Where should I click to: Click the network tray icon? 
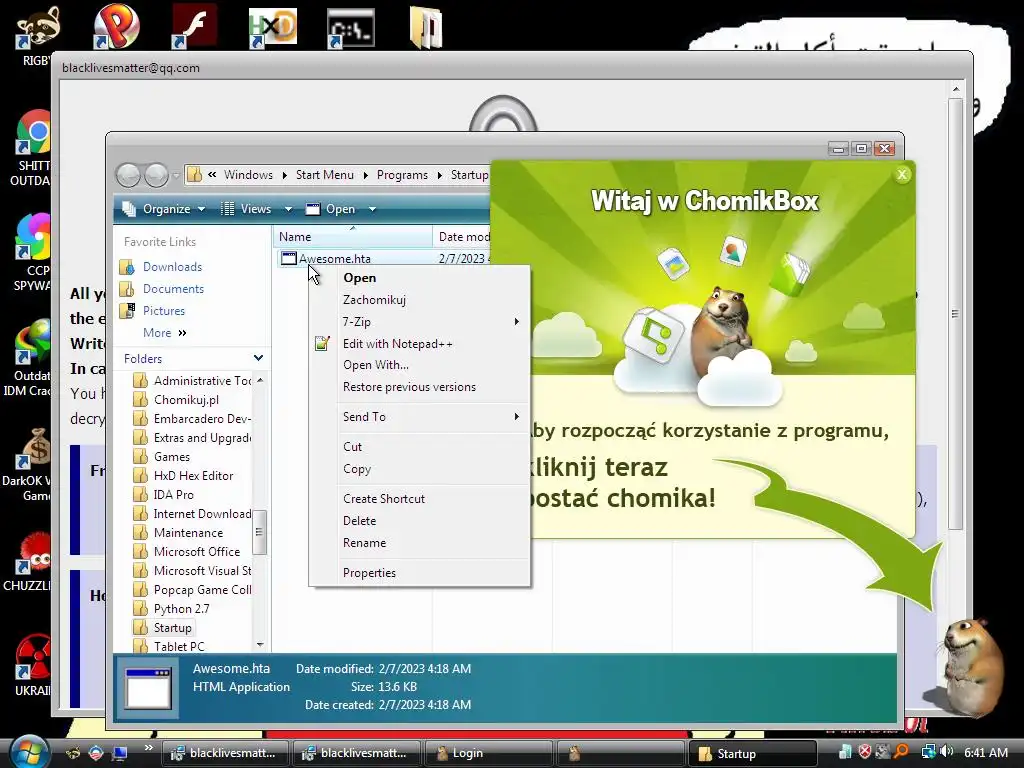928,752
